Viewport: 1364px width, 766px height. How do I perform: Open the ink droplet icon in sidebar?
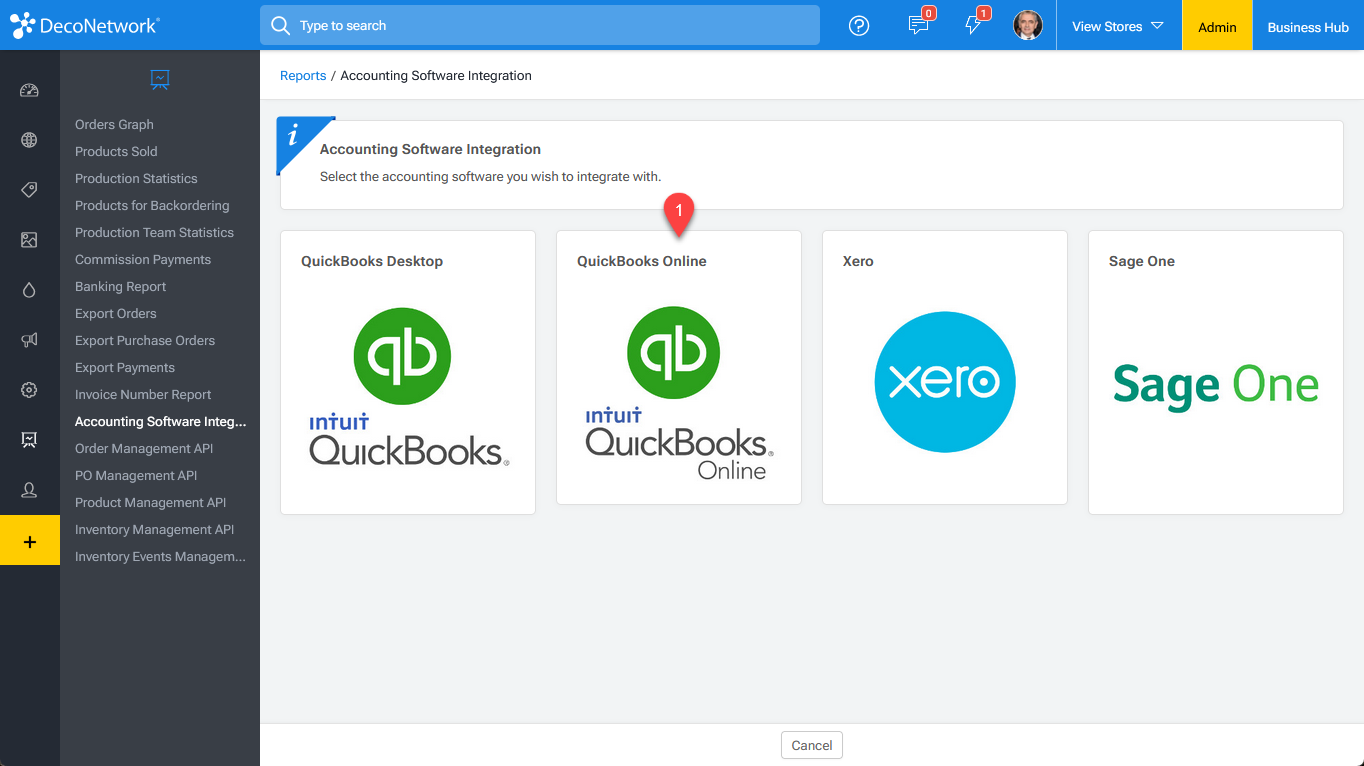tap(29, 290)
